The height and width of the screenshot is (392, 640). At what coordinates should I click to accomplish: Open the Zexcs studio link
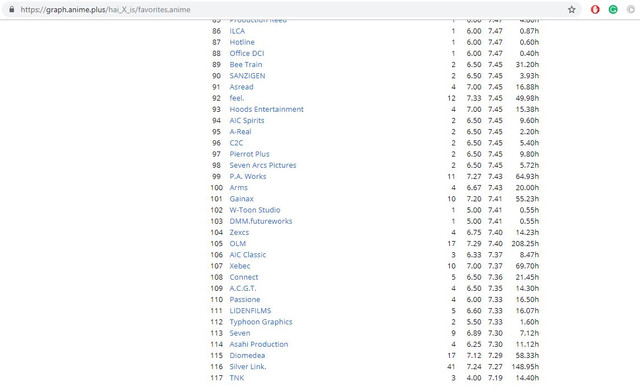point(239,232)
